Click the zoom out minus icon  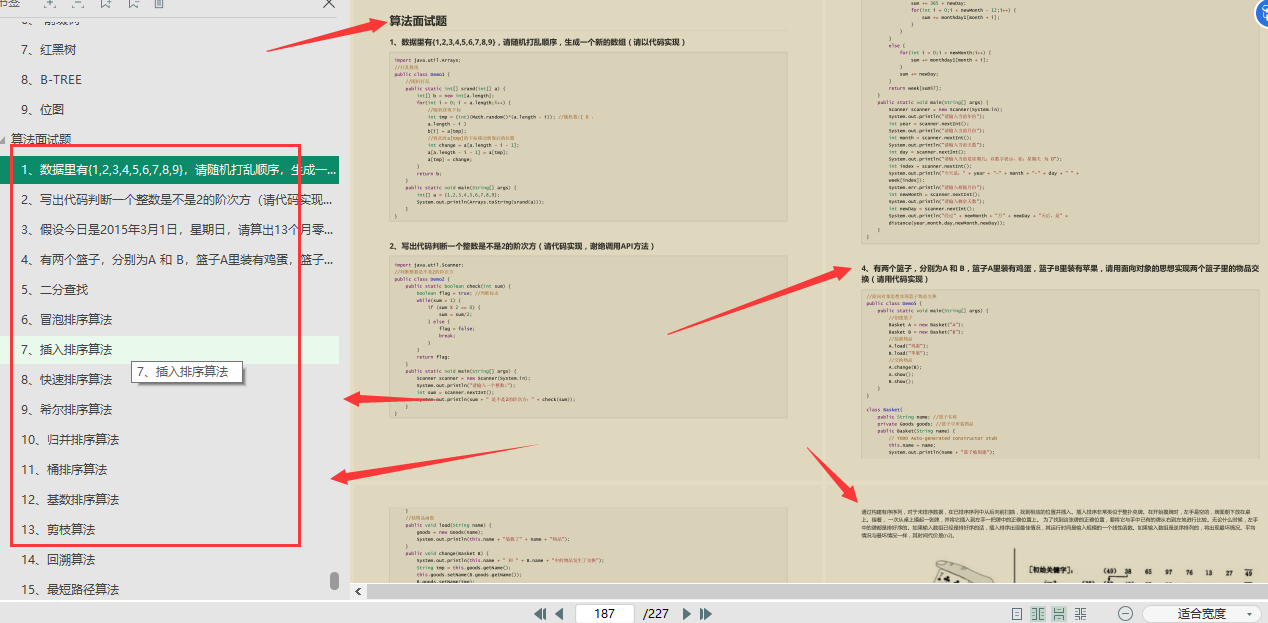tap(1125, 613)
